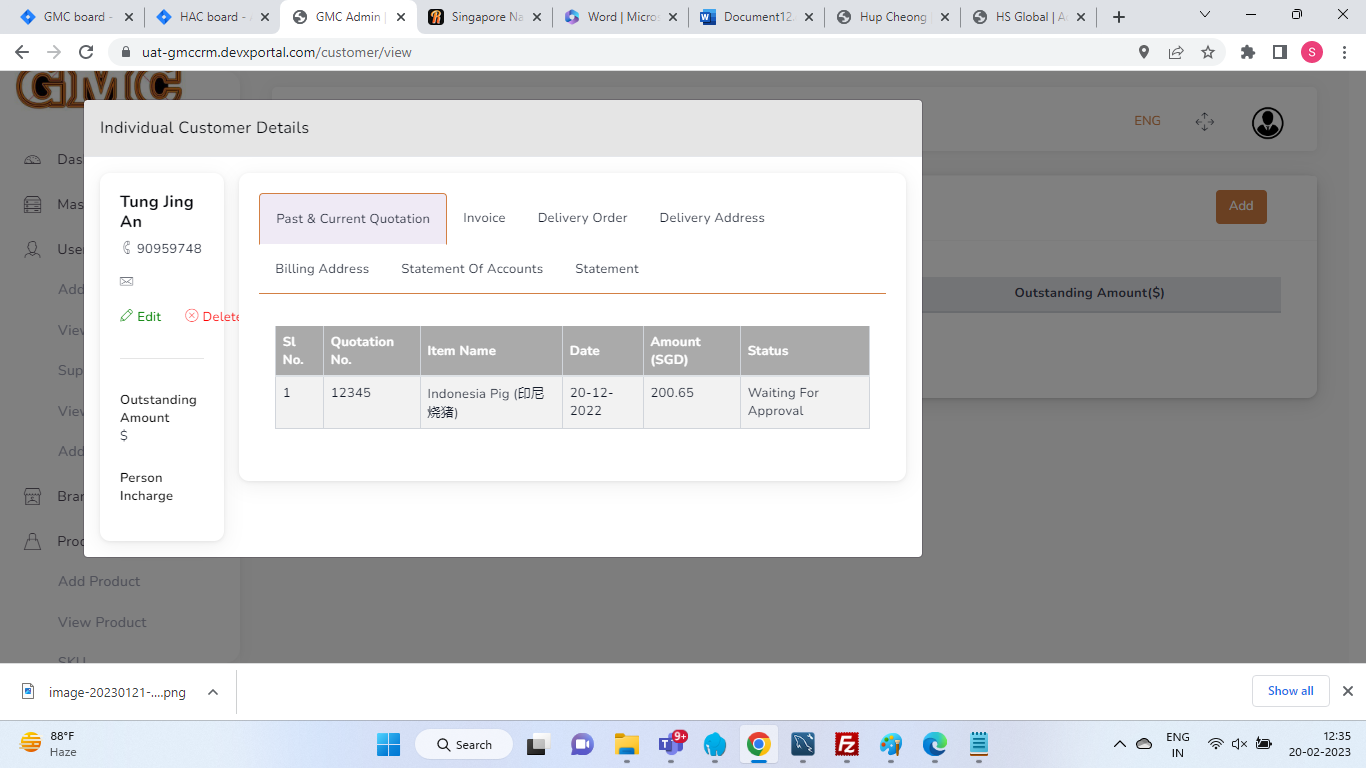Screen dimensions: 1366x768
Task: Click the Show all downloads button
Action: 1290,691
